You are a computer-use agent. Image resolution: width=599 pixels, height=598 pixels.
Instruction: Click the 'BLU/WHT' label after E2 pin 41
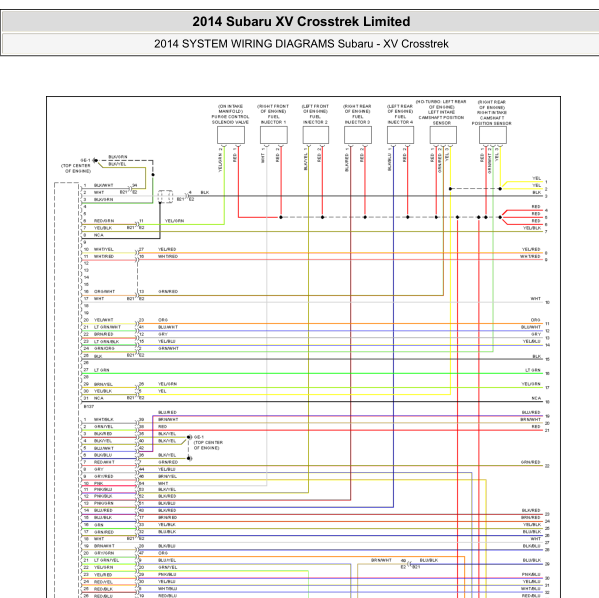pyautogui.click(x=168, y=327)
